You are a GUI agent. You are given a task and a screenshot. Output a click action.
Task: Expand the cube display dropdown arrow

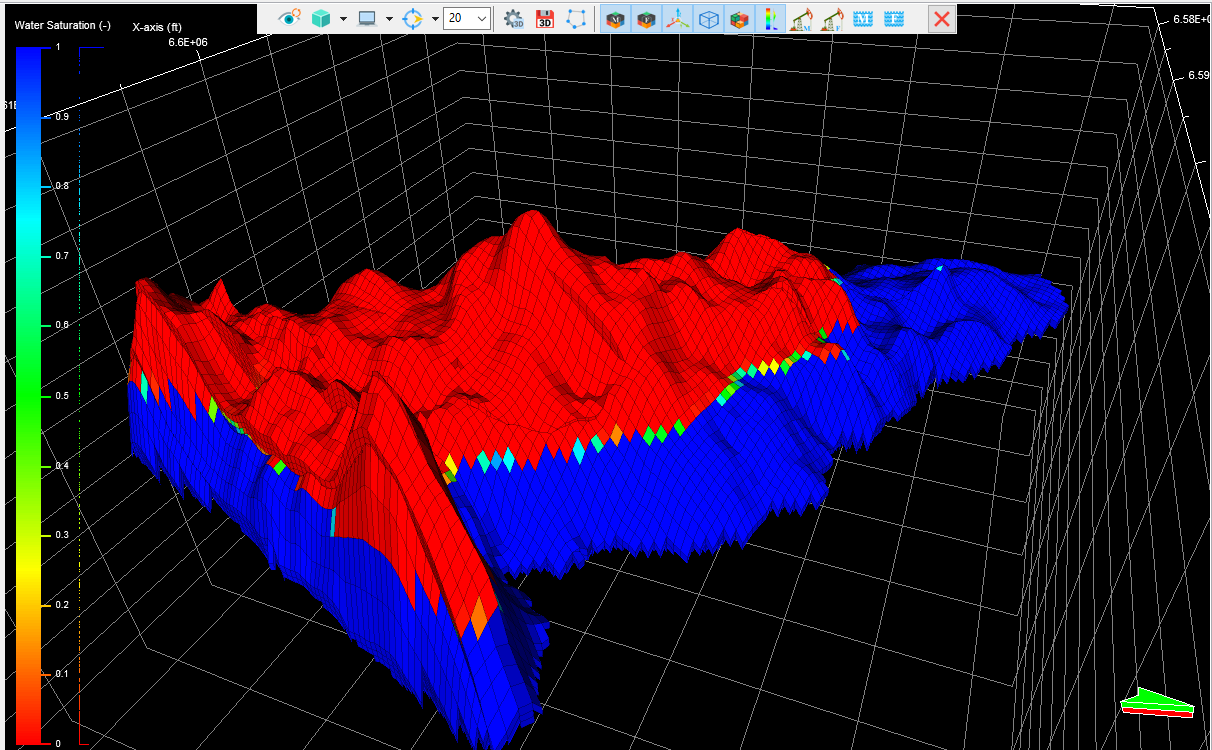[343, 18]
